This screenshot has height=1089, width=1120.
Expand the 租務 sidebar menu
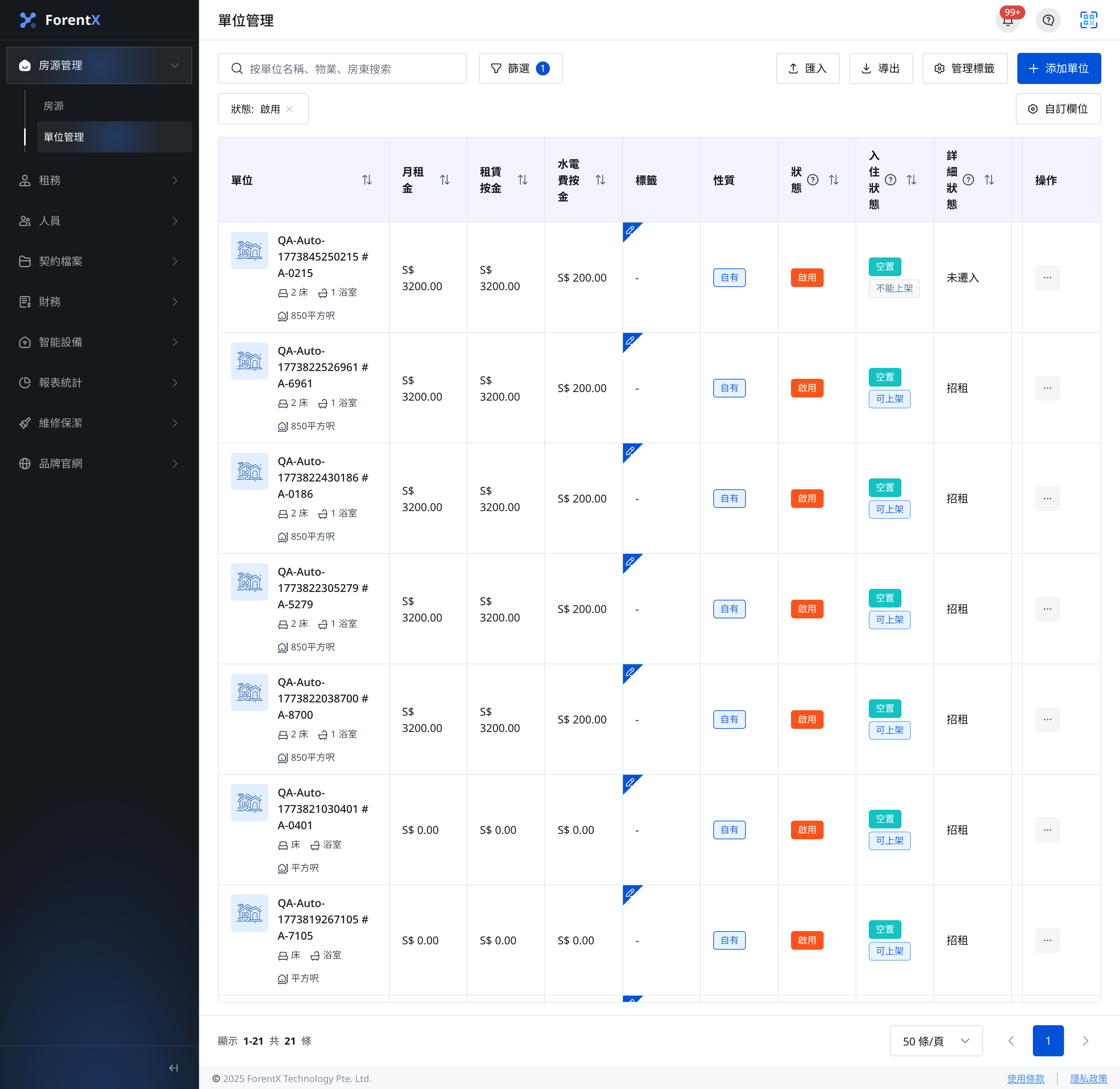[99, 181]
